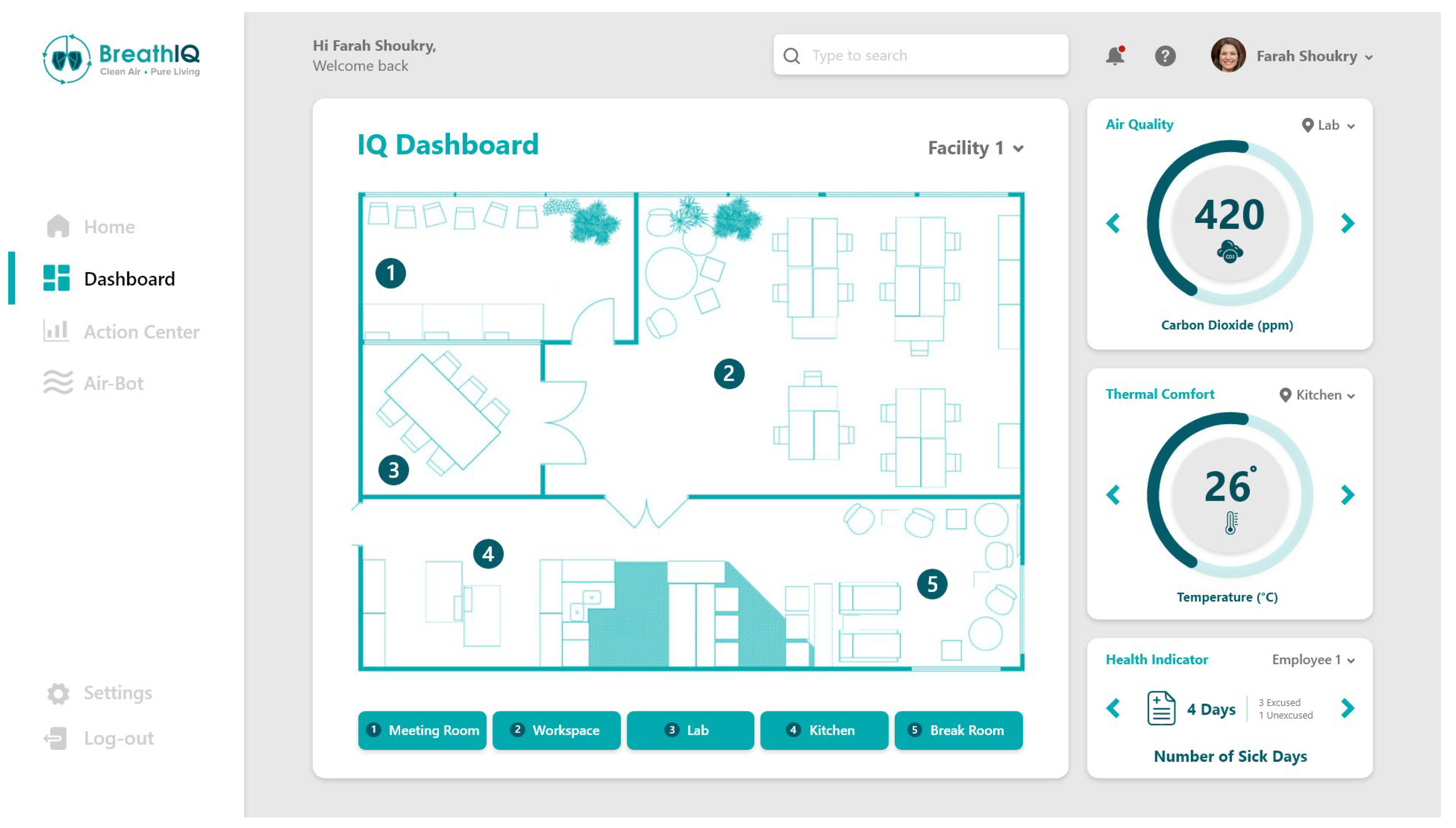This screenshot has height=828, width=1456.
Task: Click the notification bell icon
Action: coord(1114,56)
